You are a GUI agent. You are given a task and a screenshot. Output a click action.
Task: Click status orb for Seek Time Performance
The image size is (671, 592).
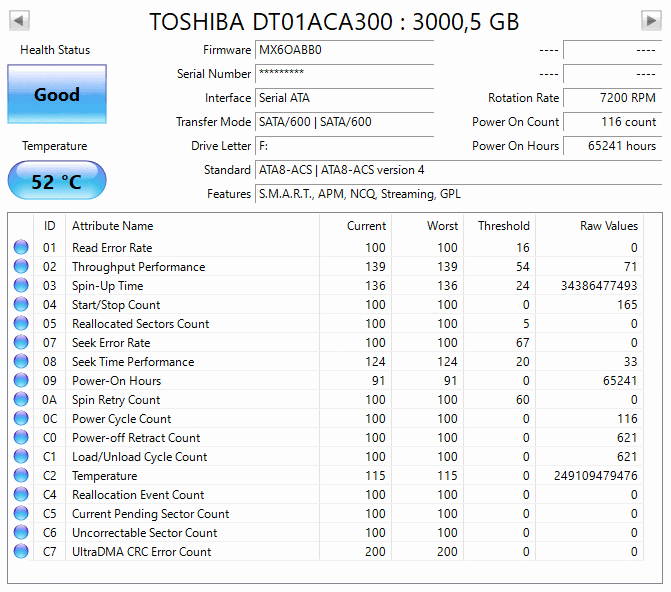[21, 361]
